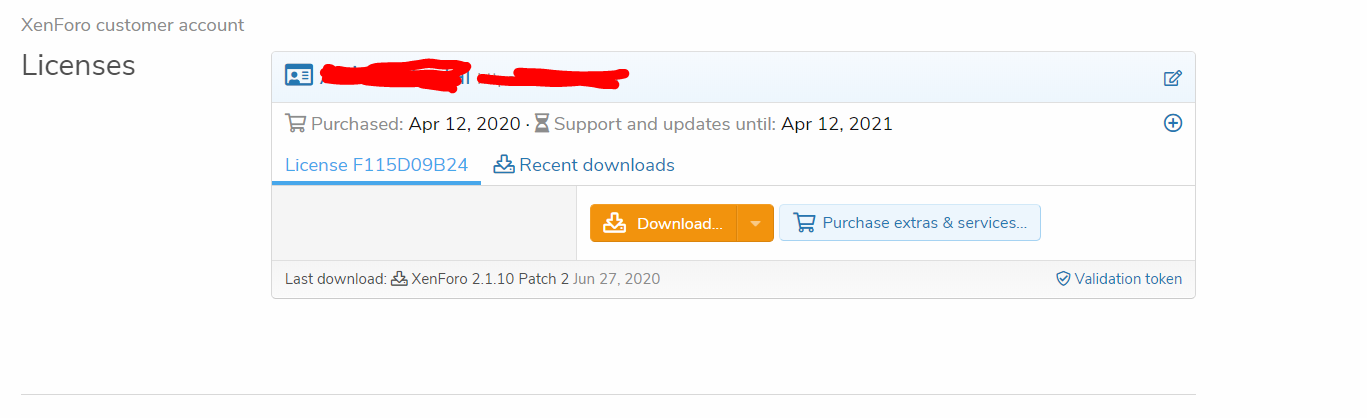The width and height of the screenshot is (1367, 418).
Task: Click the shield icon next to Validation token
Action: [x=1064, y=279]
